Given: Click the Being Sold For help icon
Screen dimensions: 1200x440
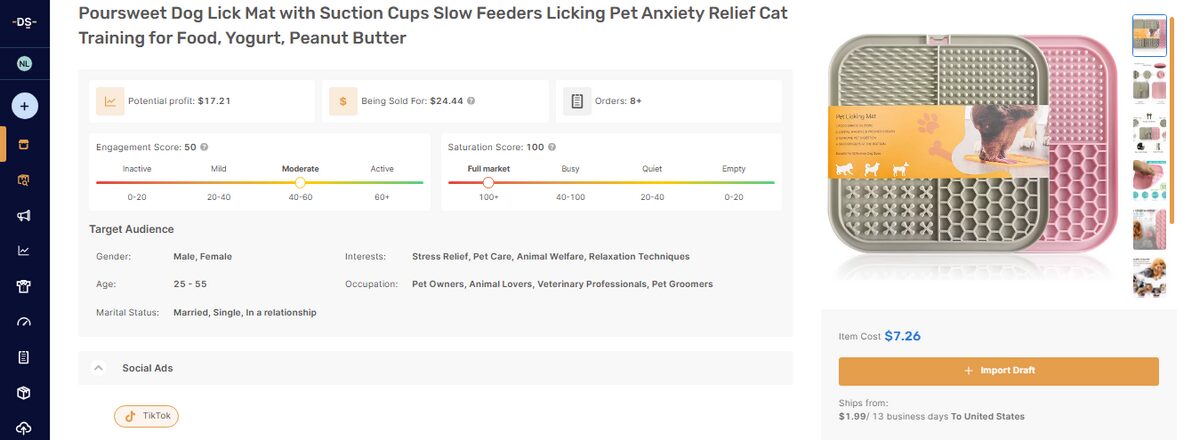Looking at the screenshot, I should coord(471,101).
